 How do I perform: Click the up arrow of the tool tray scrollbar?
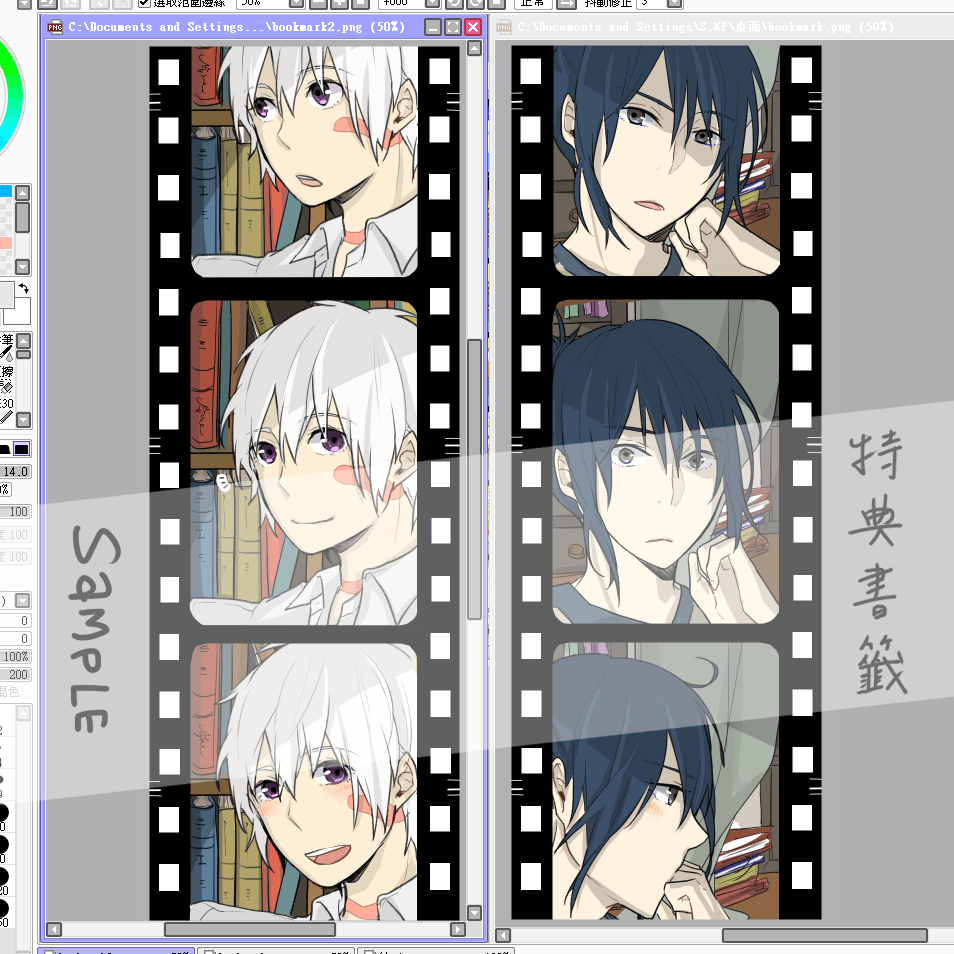point(24,341)
